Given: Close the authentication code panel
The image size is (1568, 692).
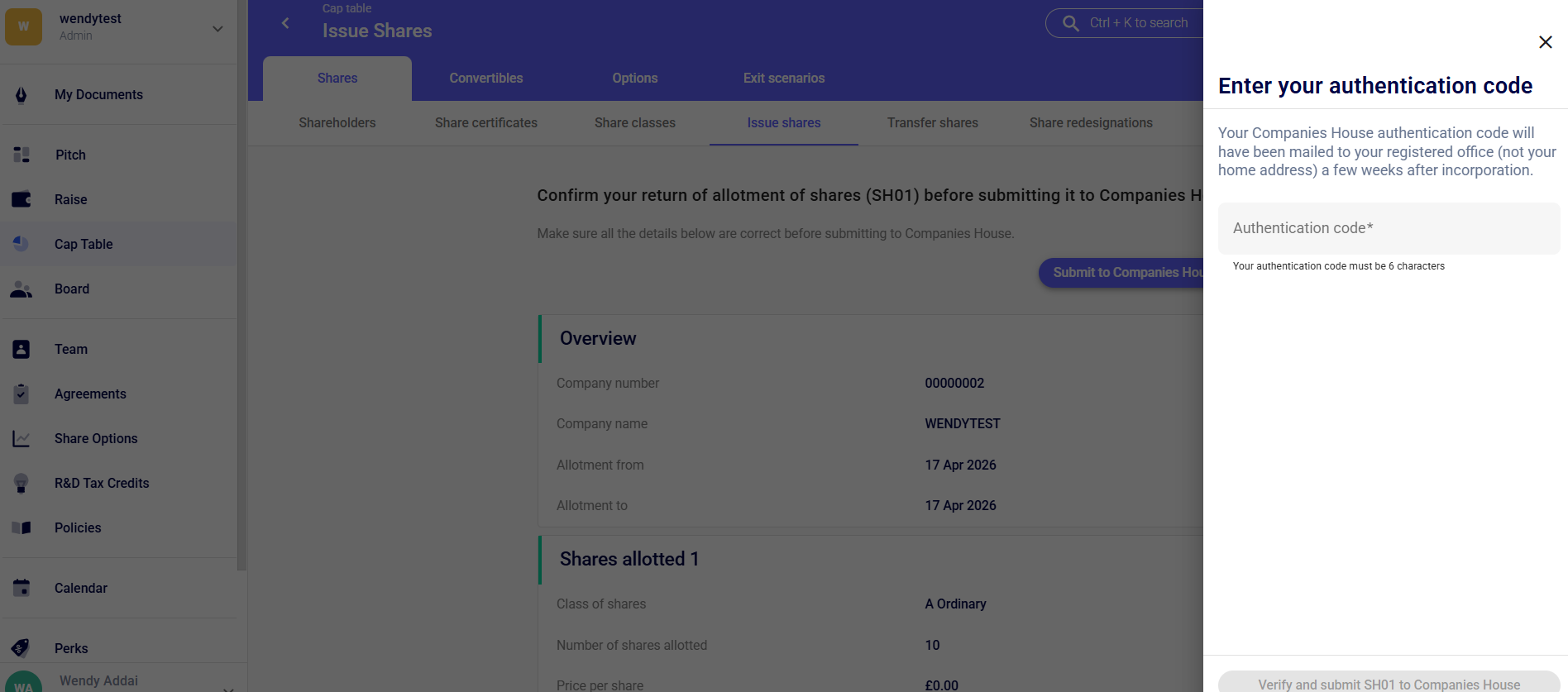Looking at the screenshot, I should click(1545, 42).
